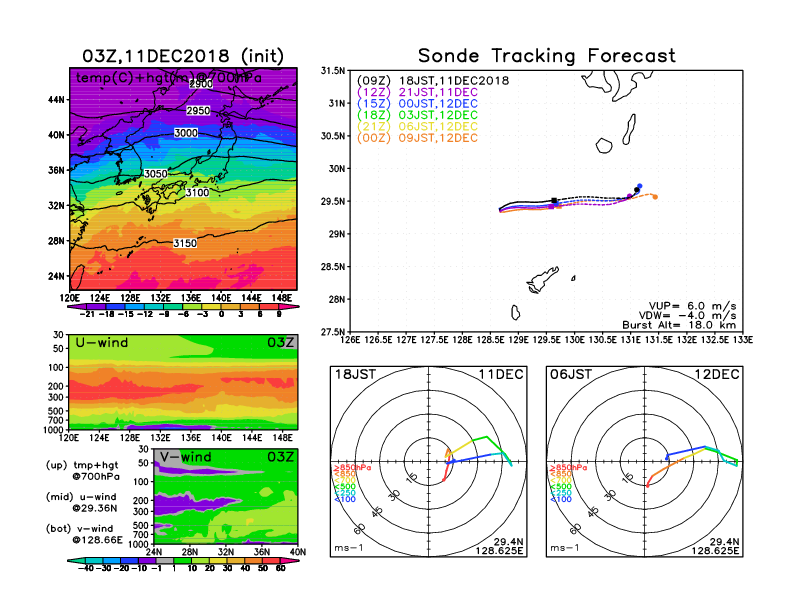Click the 3150 height contour label
The height and width of the screenshot is (612, 792).
coord(185,243)
